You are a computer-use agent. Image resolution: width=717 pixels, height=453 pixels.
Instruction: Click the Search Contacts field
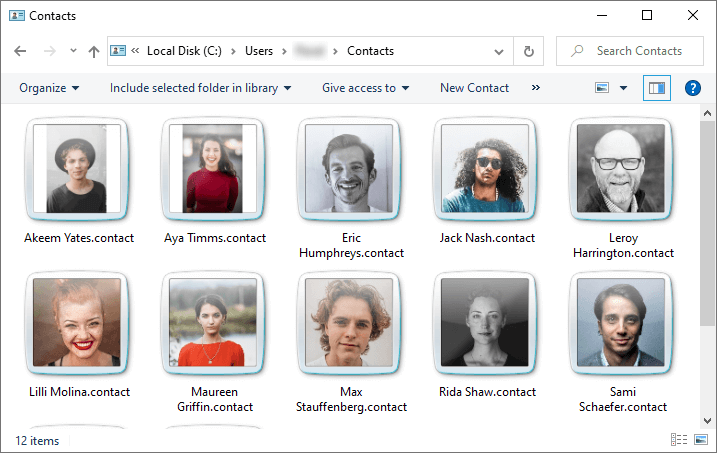[630, 51]
